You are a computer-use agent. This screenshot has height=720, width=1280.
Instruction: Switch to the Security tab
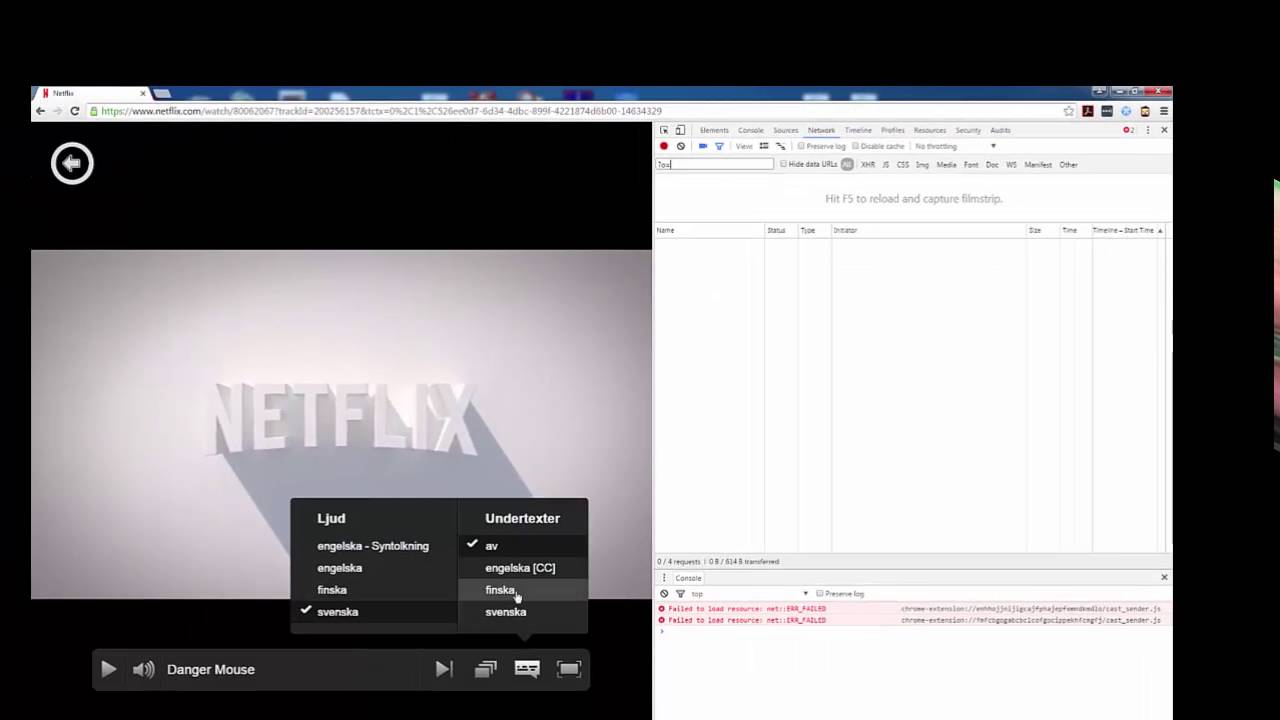click(x=968, y=130)
